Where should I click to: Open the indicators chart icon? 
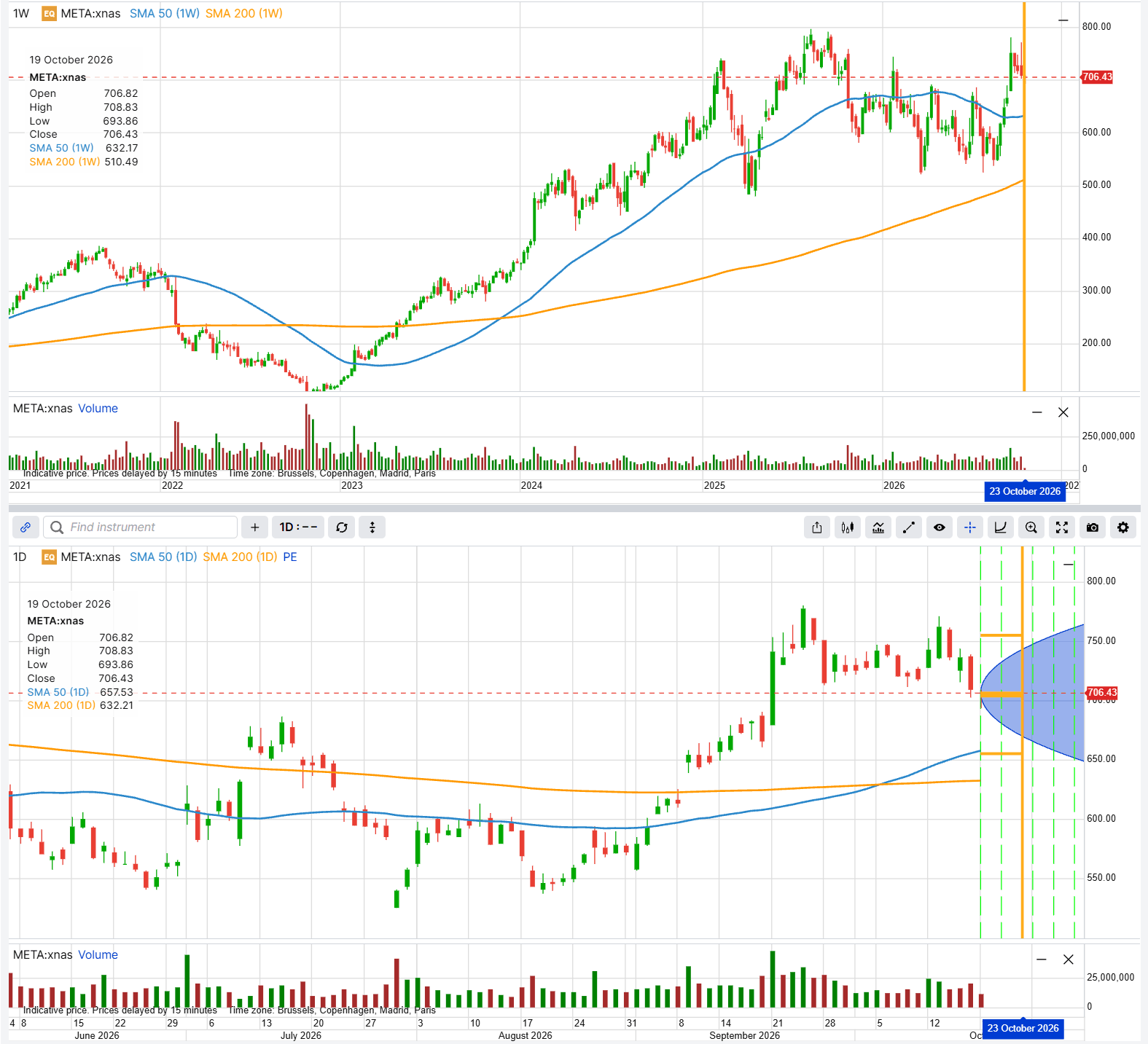coord(878,527)
